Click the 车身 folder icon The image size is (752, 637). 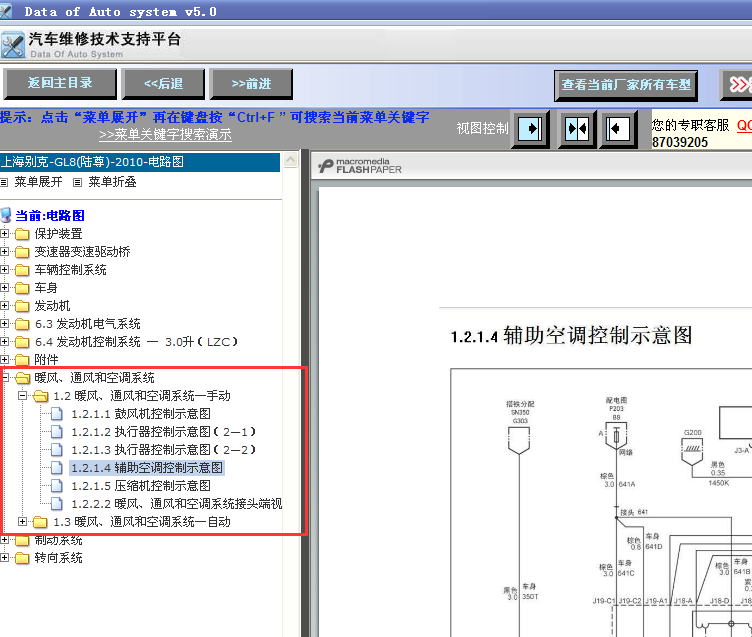(22, 288)
